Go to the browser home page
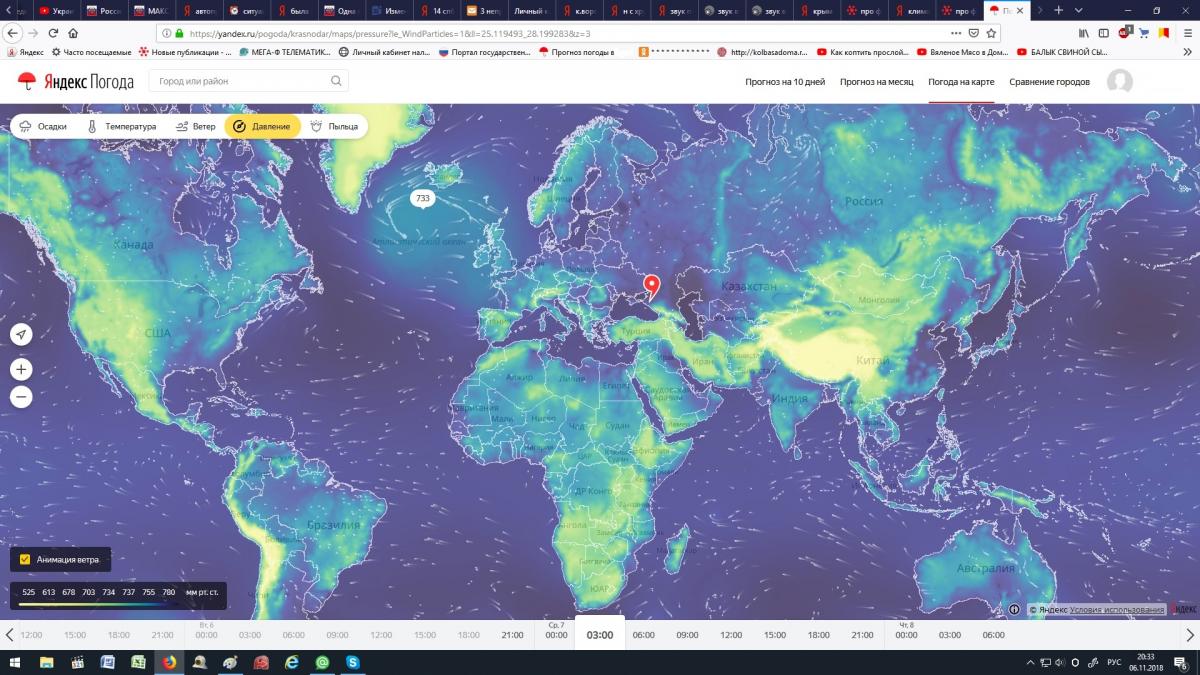Image resolution: width=1200 pixels, height=675 pixels. (x=74, y=33)
